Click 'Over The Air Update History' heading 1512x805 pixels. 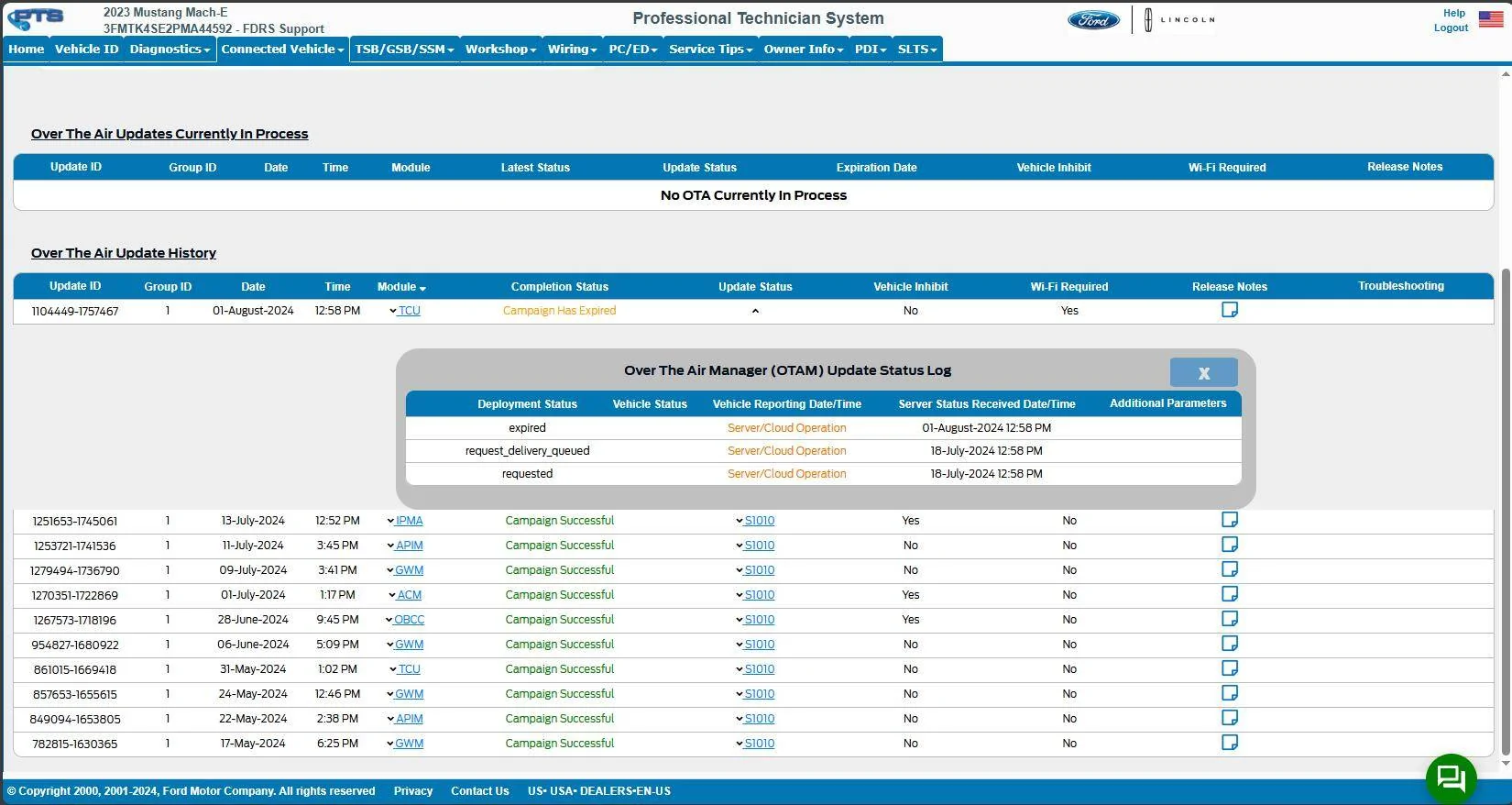124,253
